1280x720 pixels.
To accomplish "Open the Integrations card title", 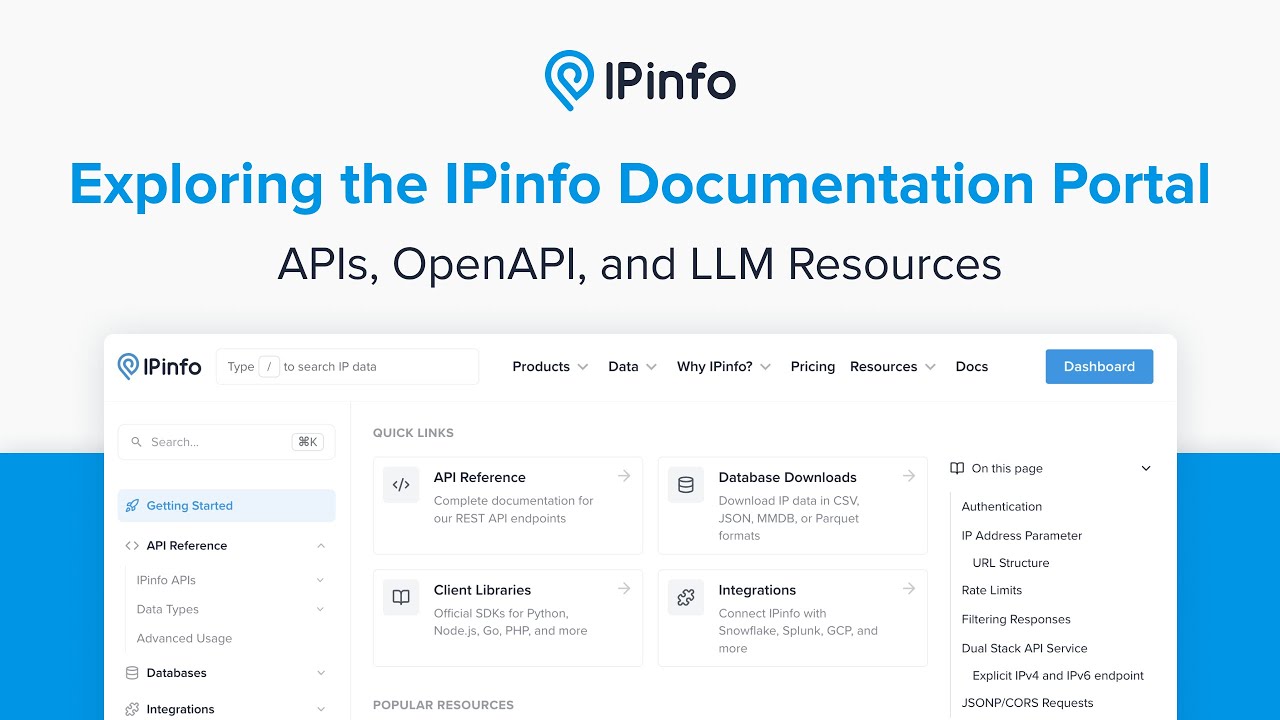I will tap(757, 591).
